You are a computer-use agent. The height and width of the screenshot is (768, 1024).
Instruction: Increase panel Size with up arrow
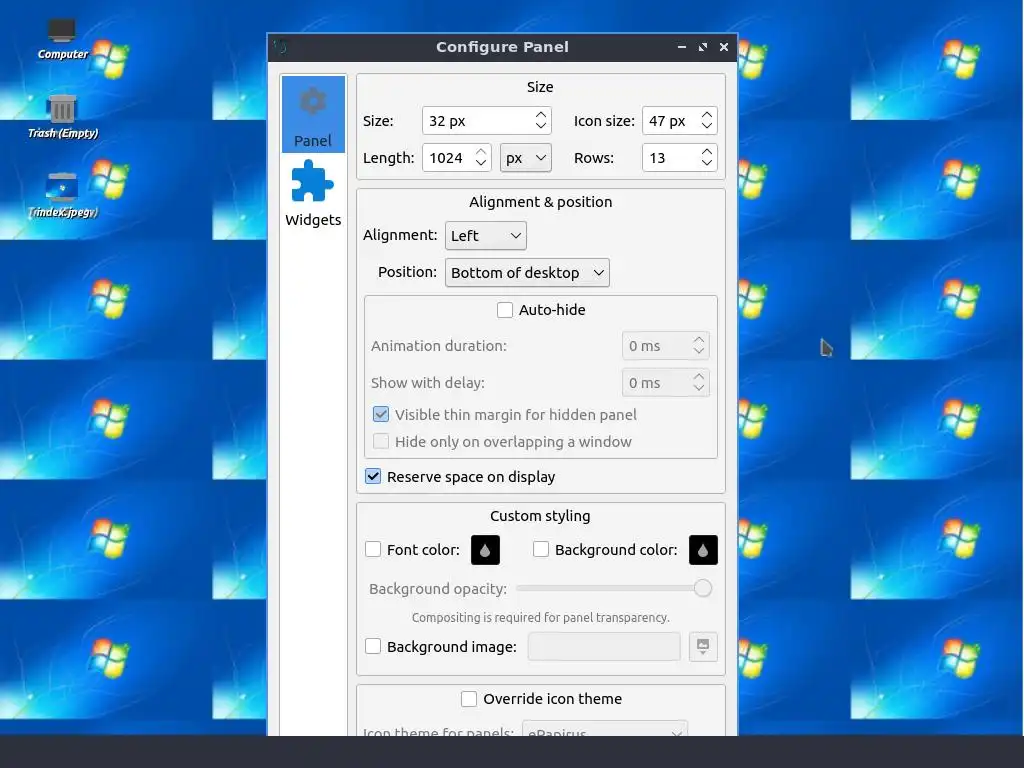pyautogui.click(x=541, y=115)
